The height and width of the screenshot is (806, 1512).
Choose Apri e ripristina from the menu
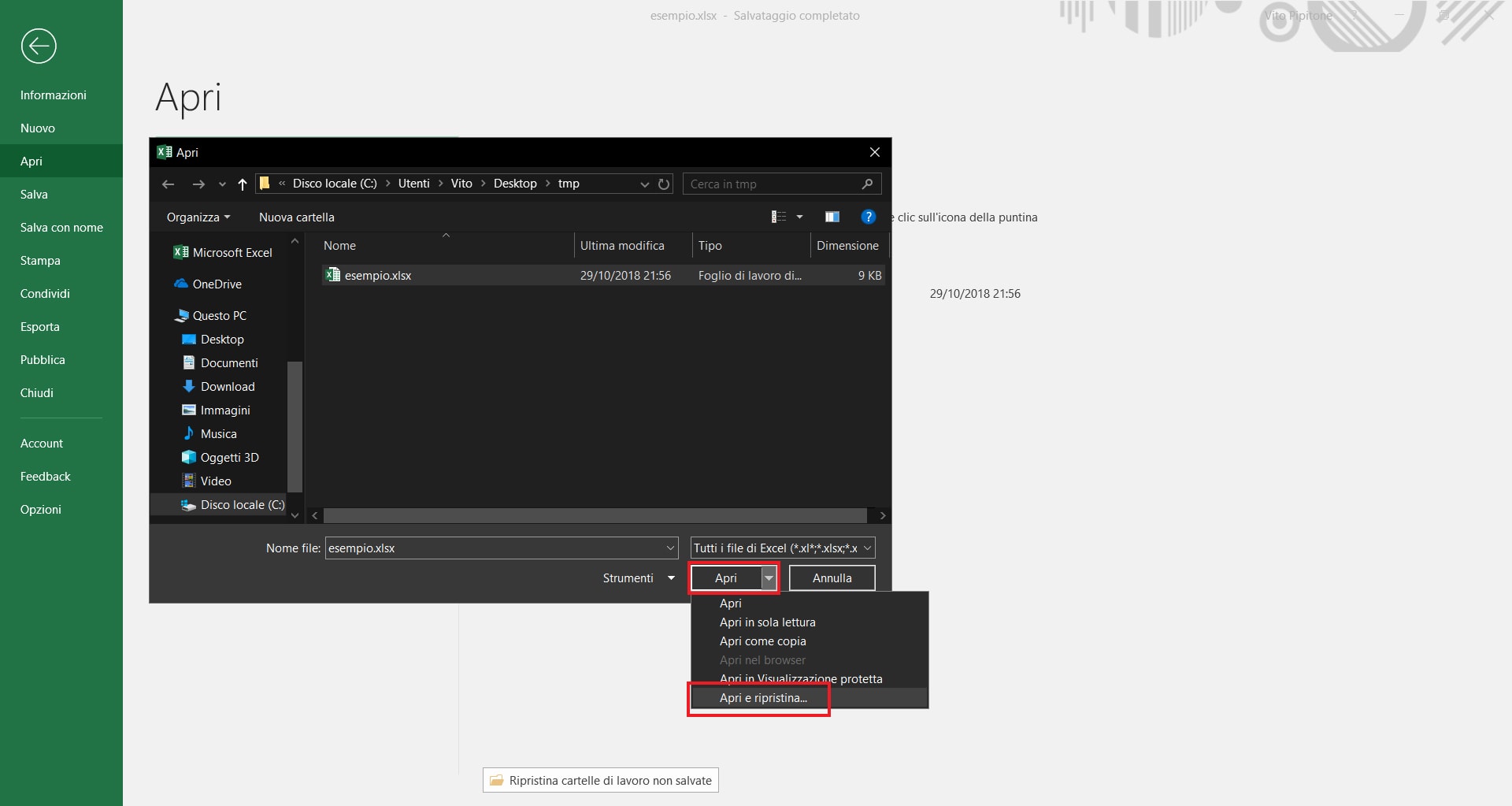point(763,698)
